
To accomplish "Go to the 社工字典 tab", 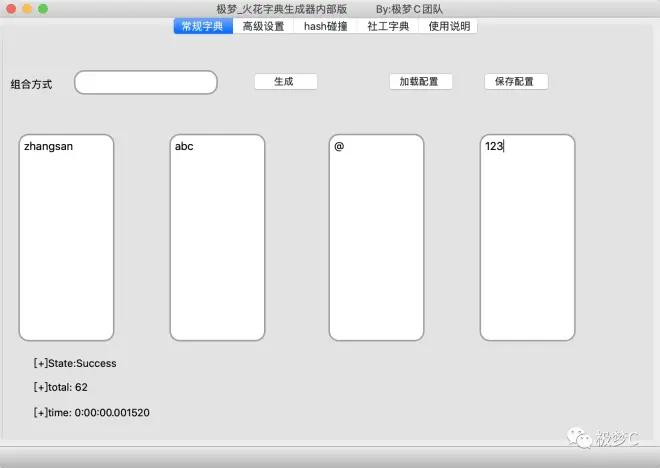I will [388, 26].
